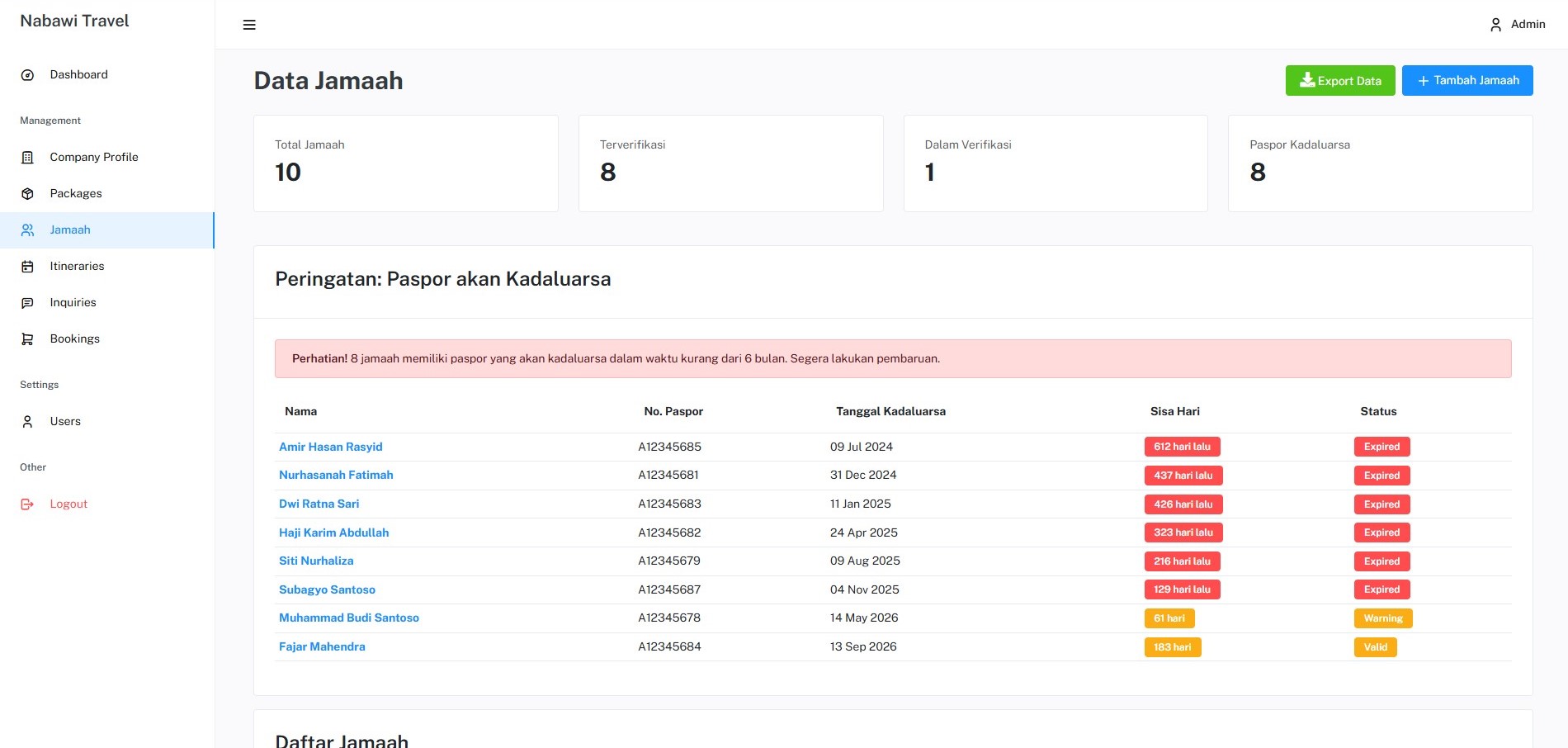This screenshot has width=1568, height=748.
Task: Open Nurhasanah Fatimah's profile link
Action: [x=336, y=475]
